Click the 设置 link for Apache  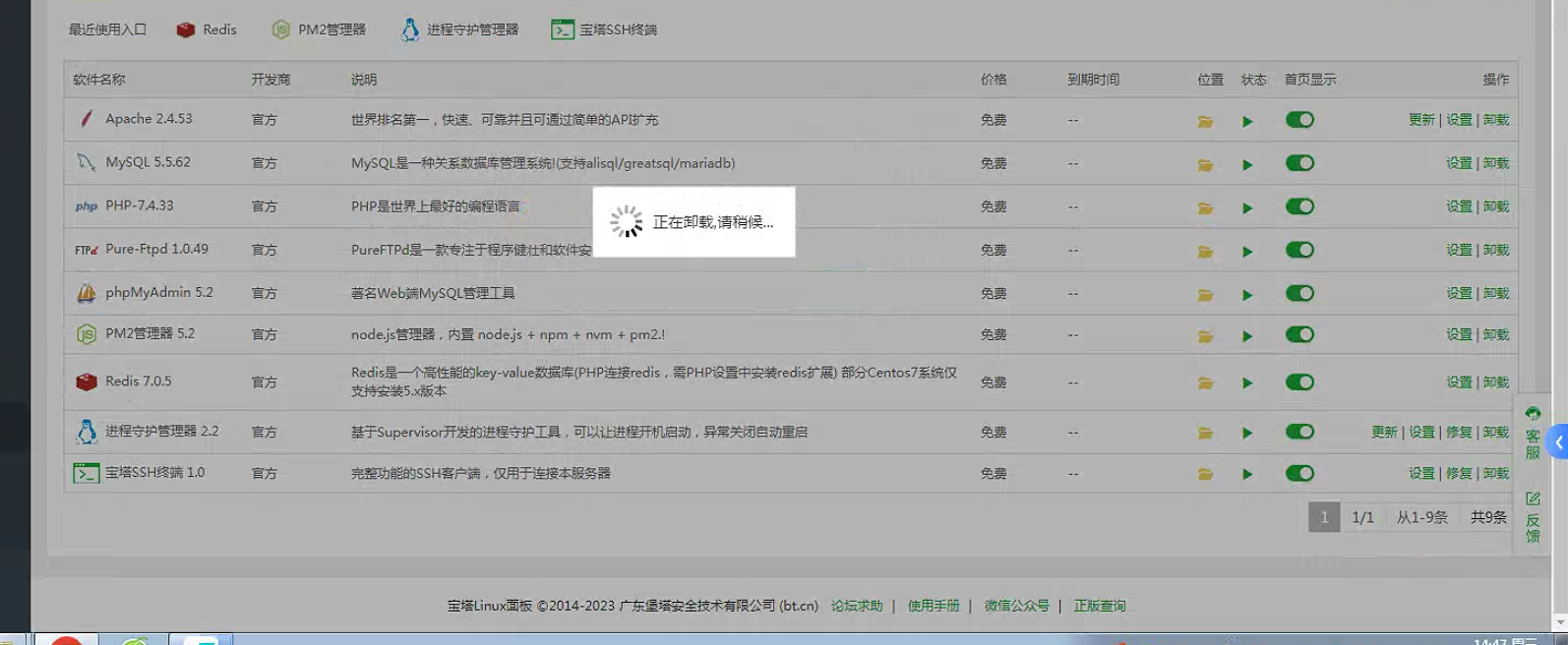pyautogui.click(x=1459, y=120)
